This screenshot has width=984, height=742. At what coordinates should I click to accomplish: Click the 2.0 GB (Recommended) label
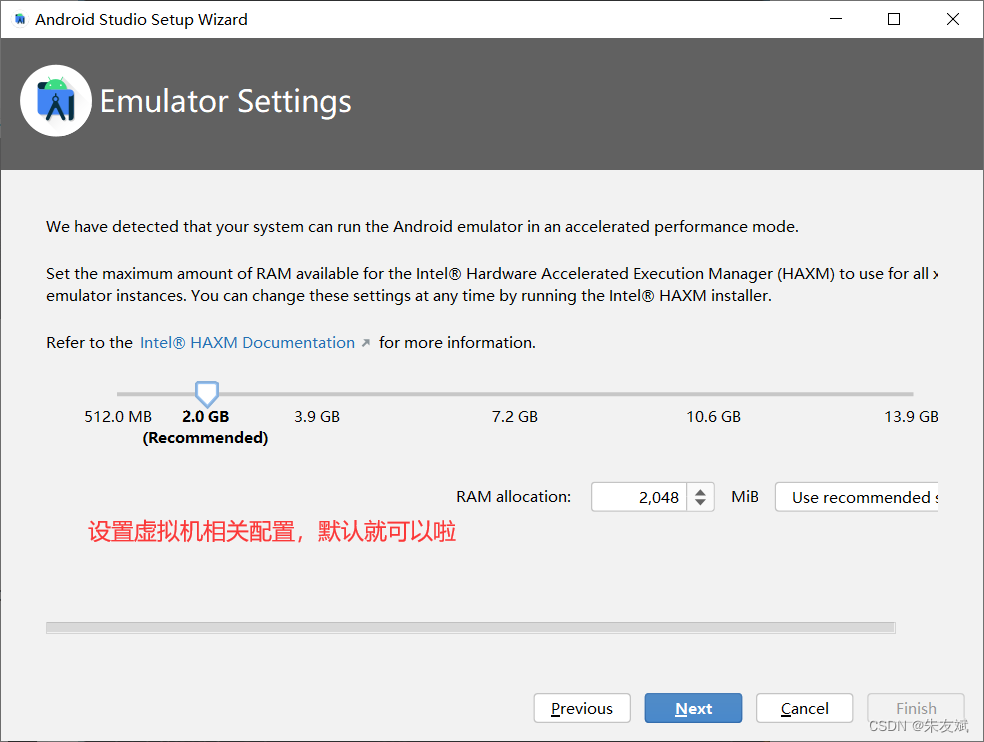pyautogui.click(x=205, y=427)
